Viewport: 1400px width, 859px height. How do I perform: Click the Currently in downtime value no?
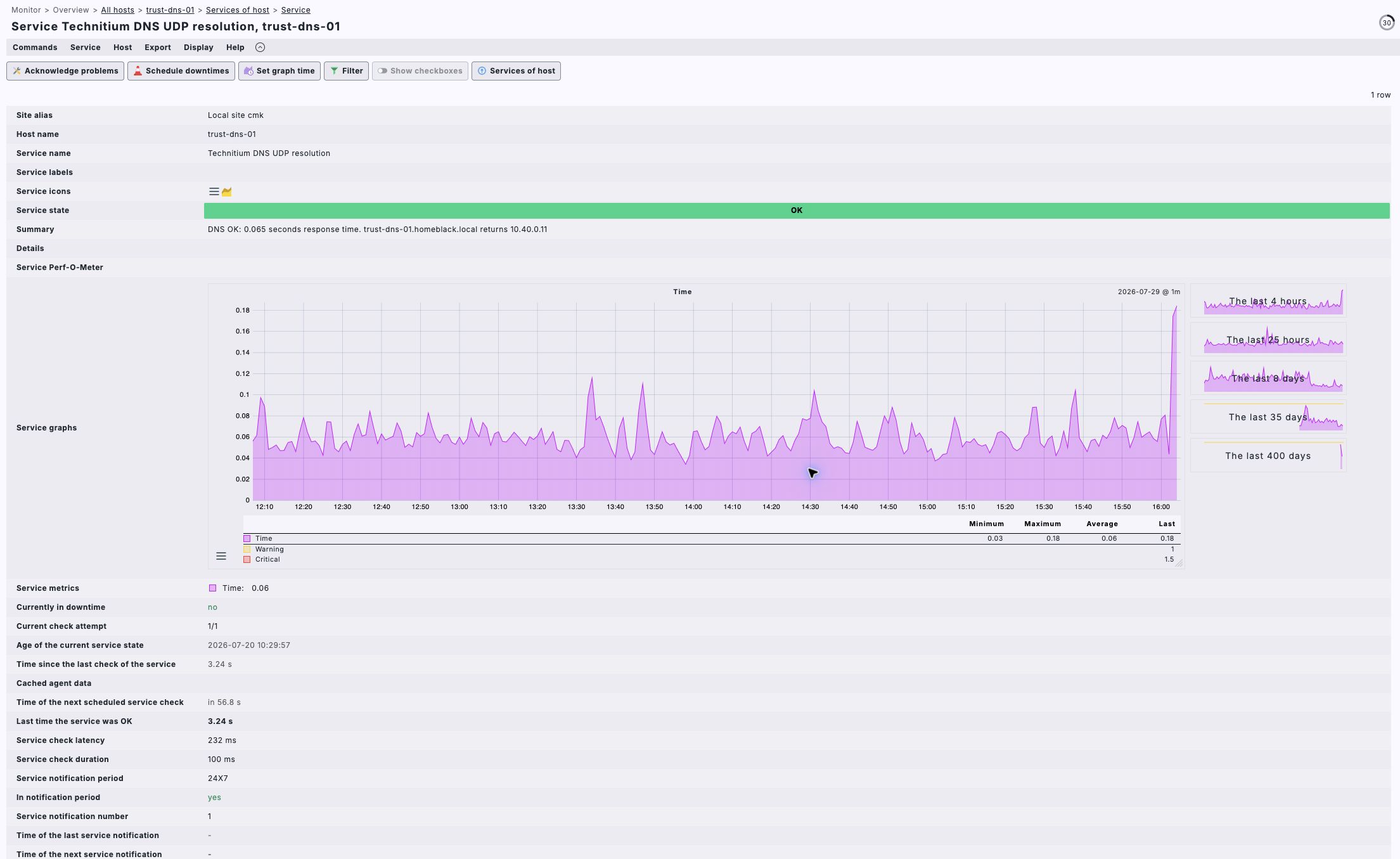[x=212, y=607]
